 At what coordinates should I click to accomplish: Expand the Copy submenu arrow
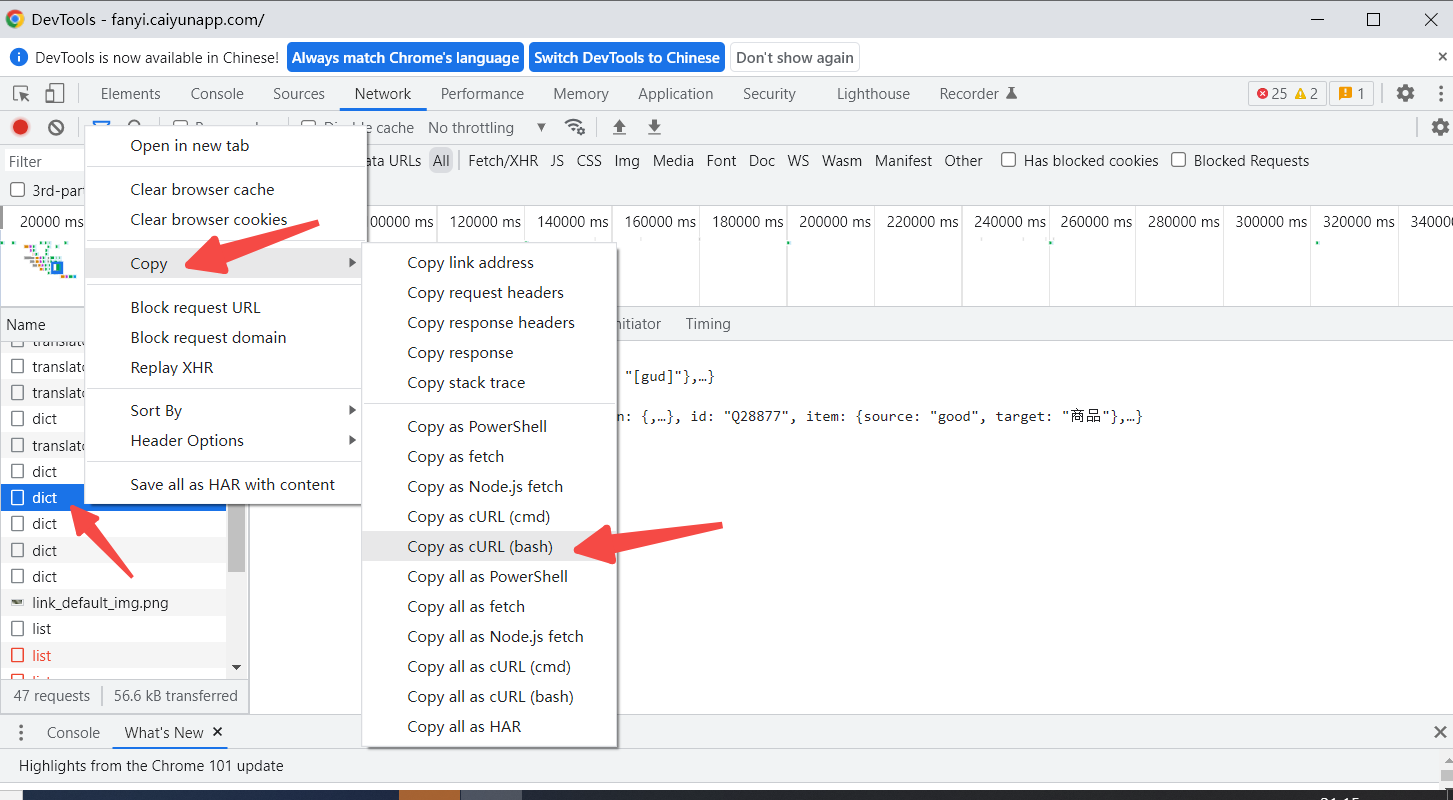(352, 263)
